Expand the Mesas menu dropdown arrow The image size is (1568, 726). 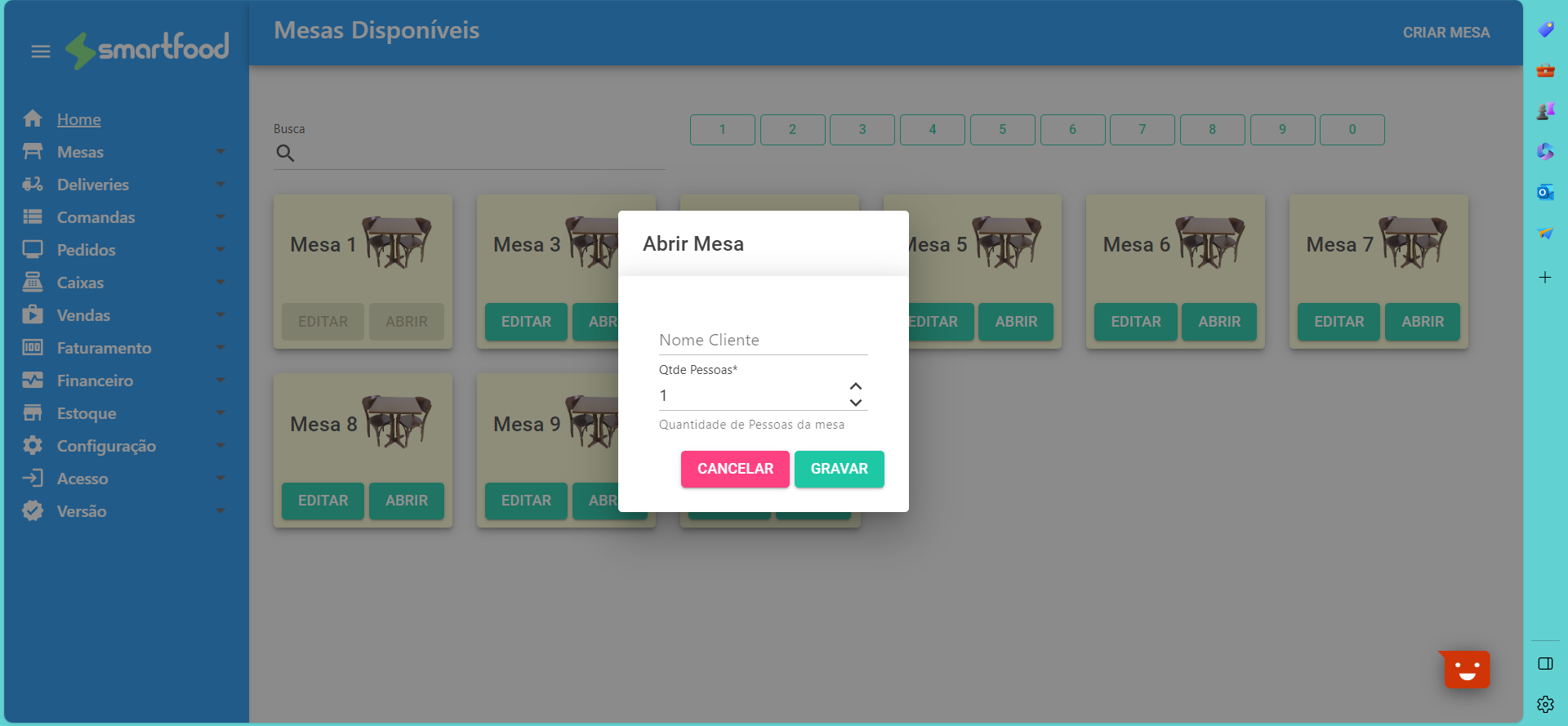[220, 152]
